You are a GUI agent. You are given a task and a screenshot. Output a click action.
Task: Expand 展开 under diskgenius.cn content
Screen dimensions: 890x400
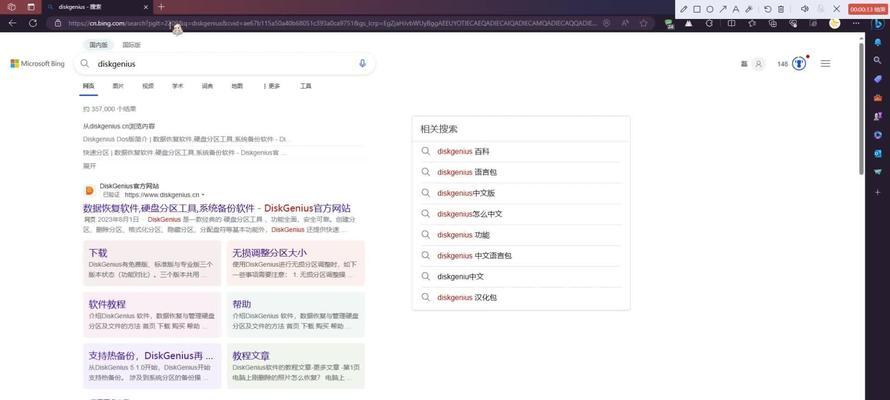[89, 166]
